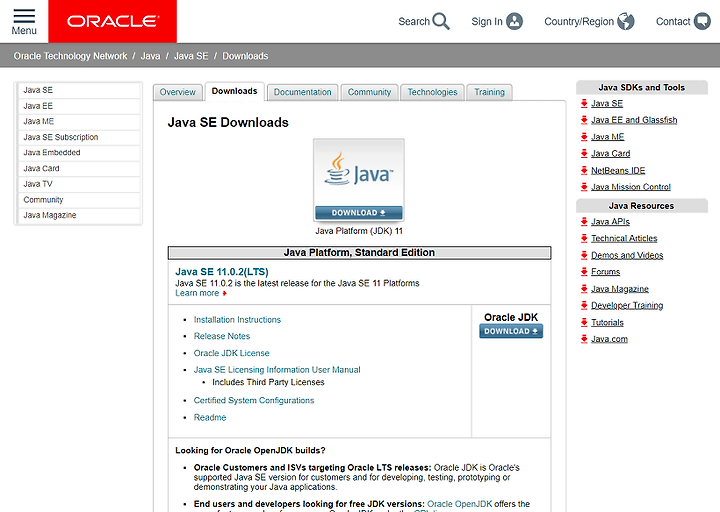Open Java Magazine link in Java Resources
The height and width of the screenshot is (512, 720).
(620, 289)
